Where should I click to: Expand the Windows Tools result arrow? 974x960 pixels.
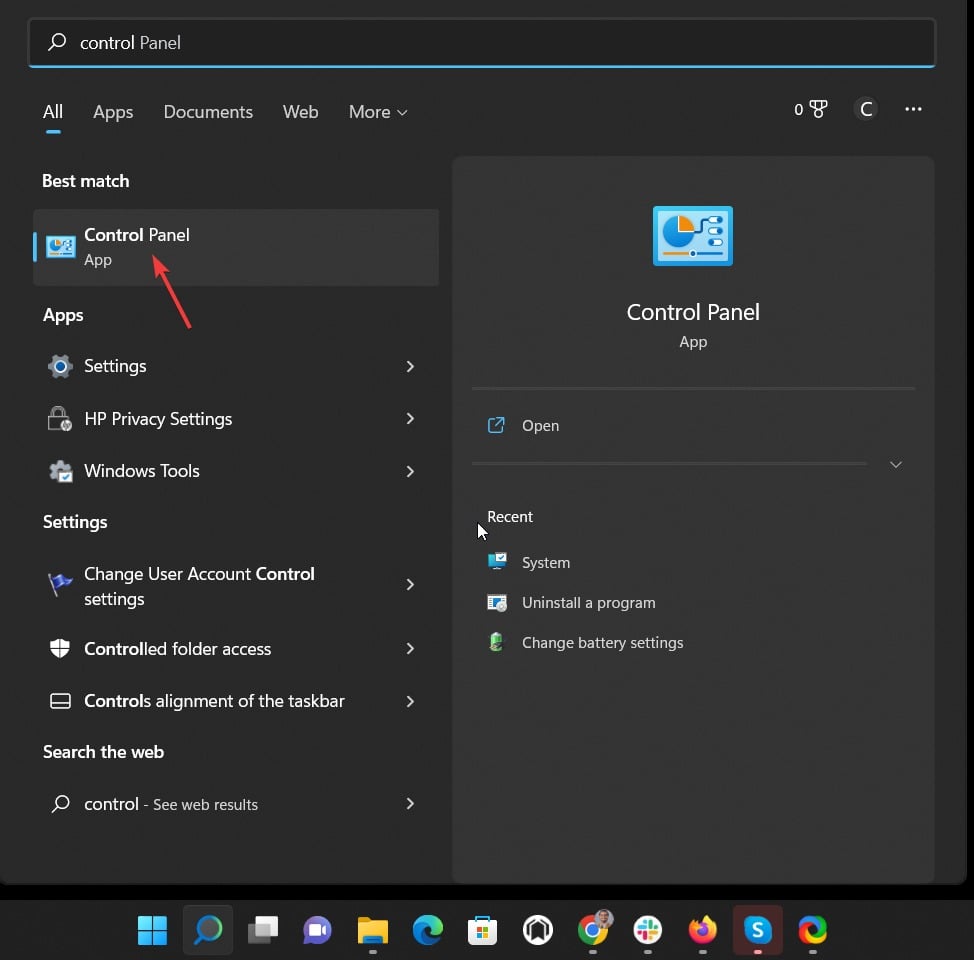[x=410, y=471]
